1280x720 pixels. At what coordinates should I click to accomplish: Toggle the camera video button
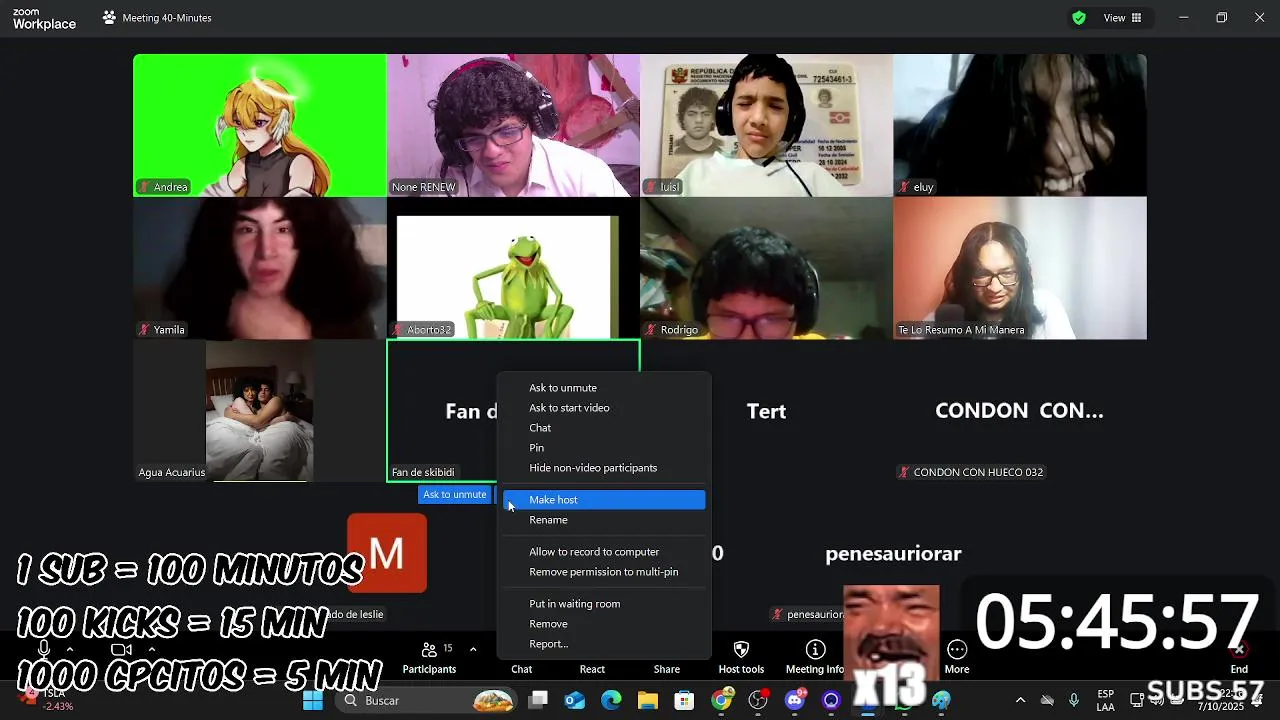[x=121, y=650]
